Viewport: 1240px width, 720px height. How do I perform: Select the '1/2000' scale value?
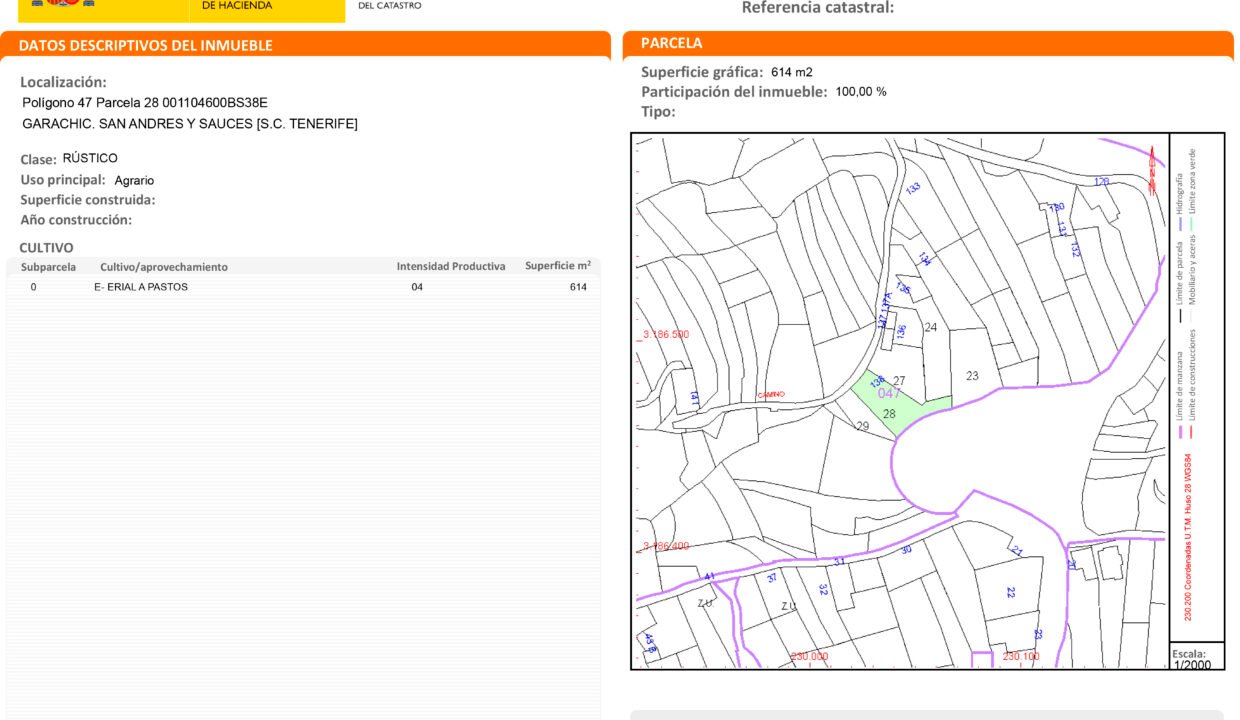point(1192,665)
